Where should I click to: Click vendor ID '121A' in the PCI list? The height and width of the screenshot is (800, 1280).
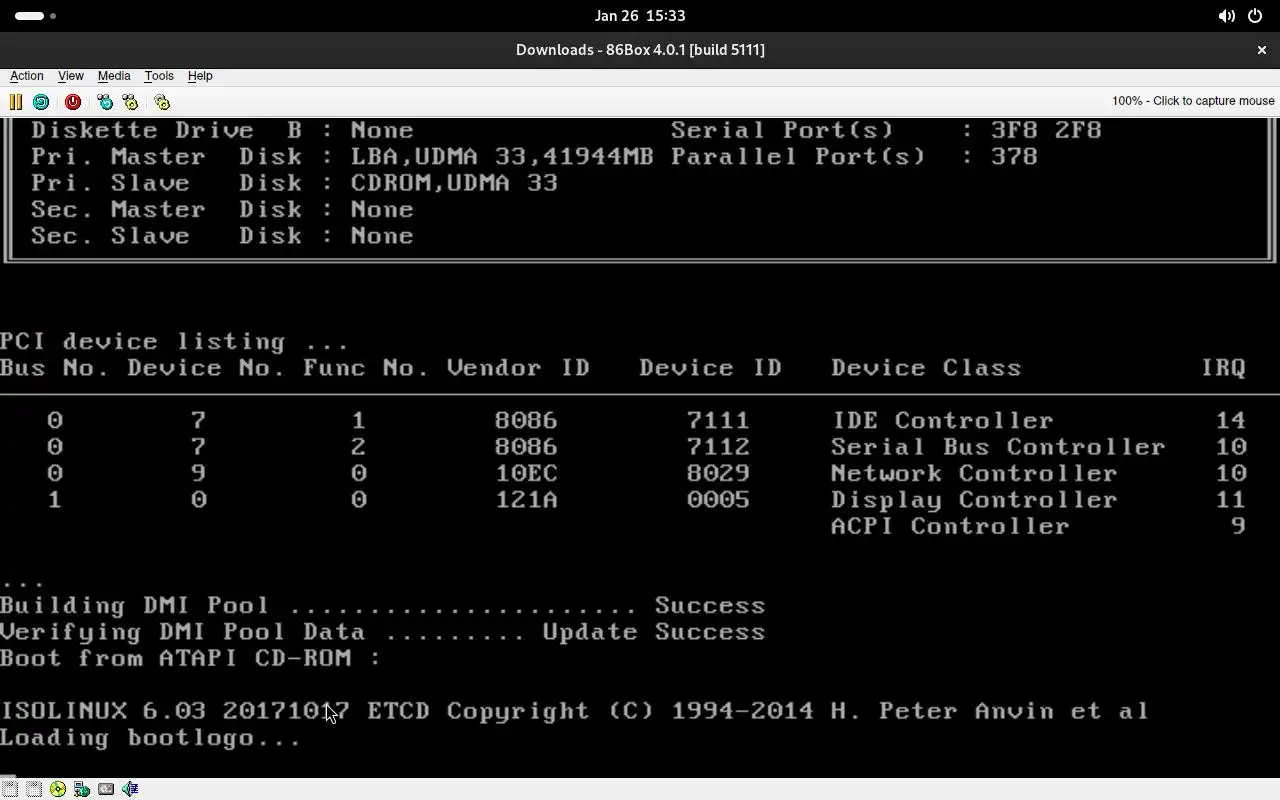pos(526,500)
